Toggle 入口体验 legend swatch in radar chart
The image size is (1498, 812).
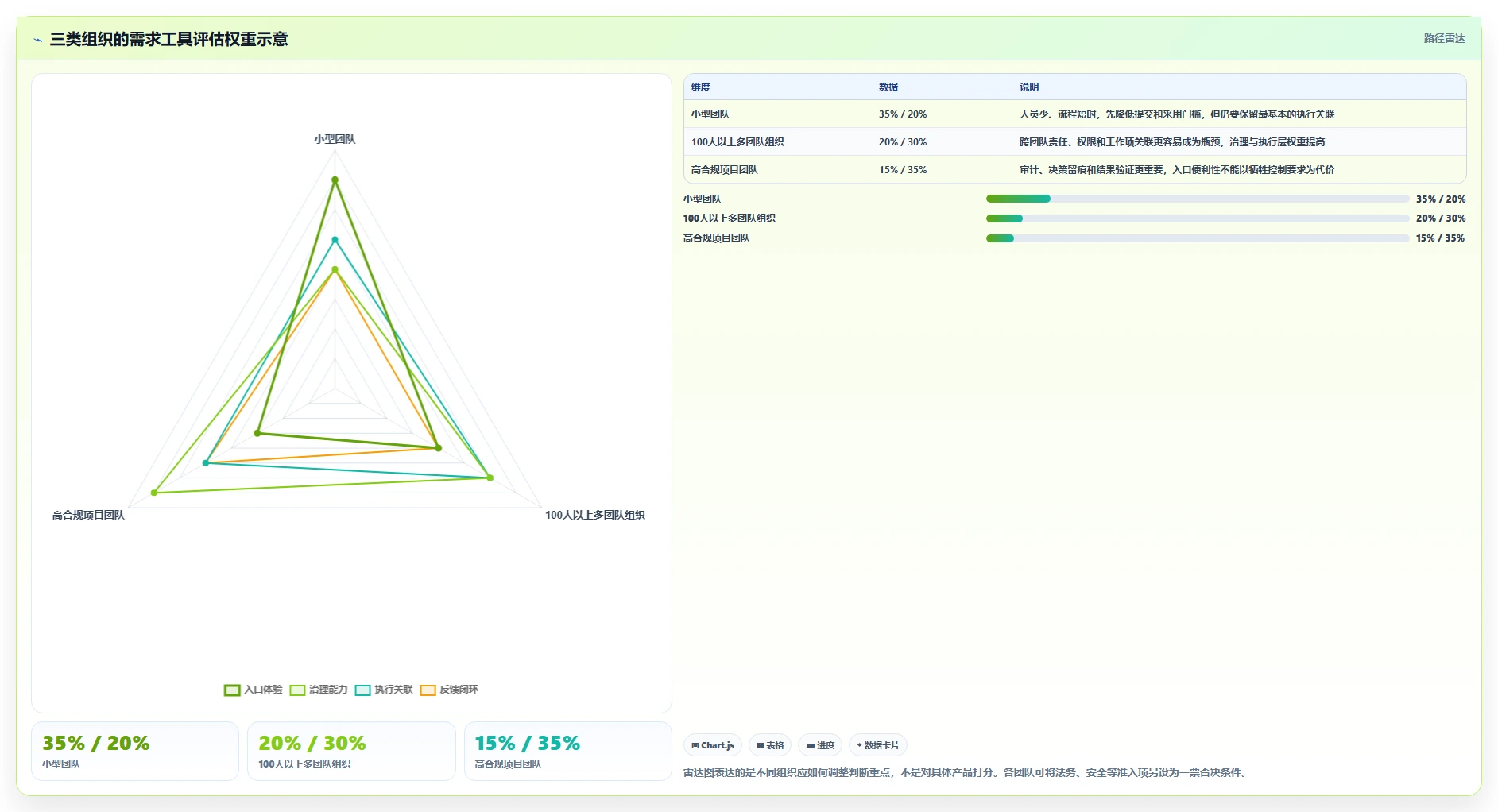(x=232, y=690)
